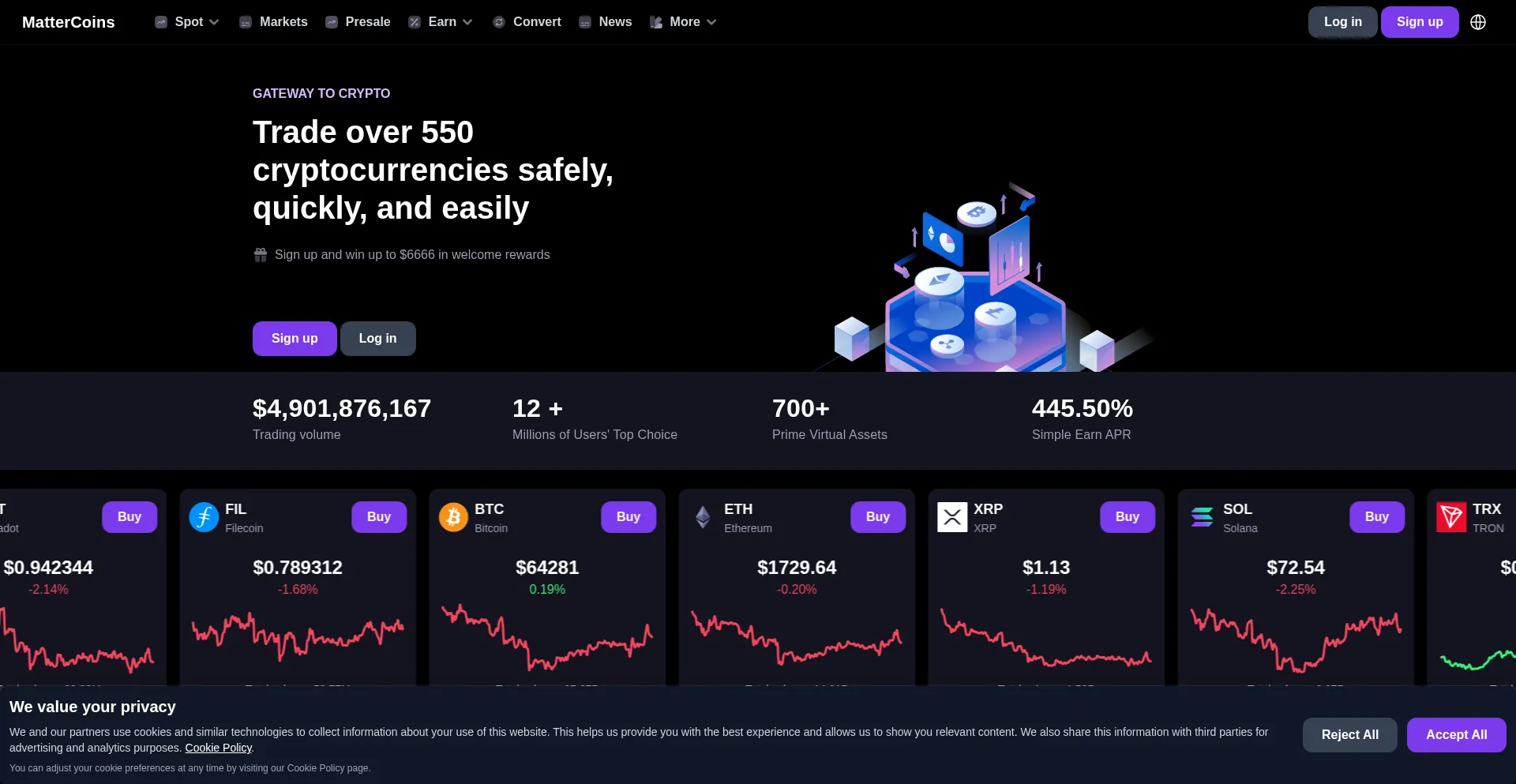
Task: Open the Convert page
Action: click(537, 22)
